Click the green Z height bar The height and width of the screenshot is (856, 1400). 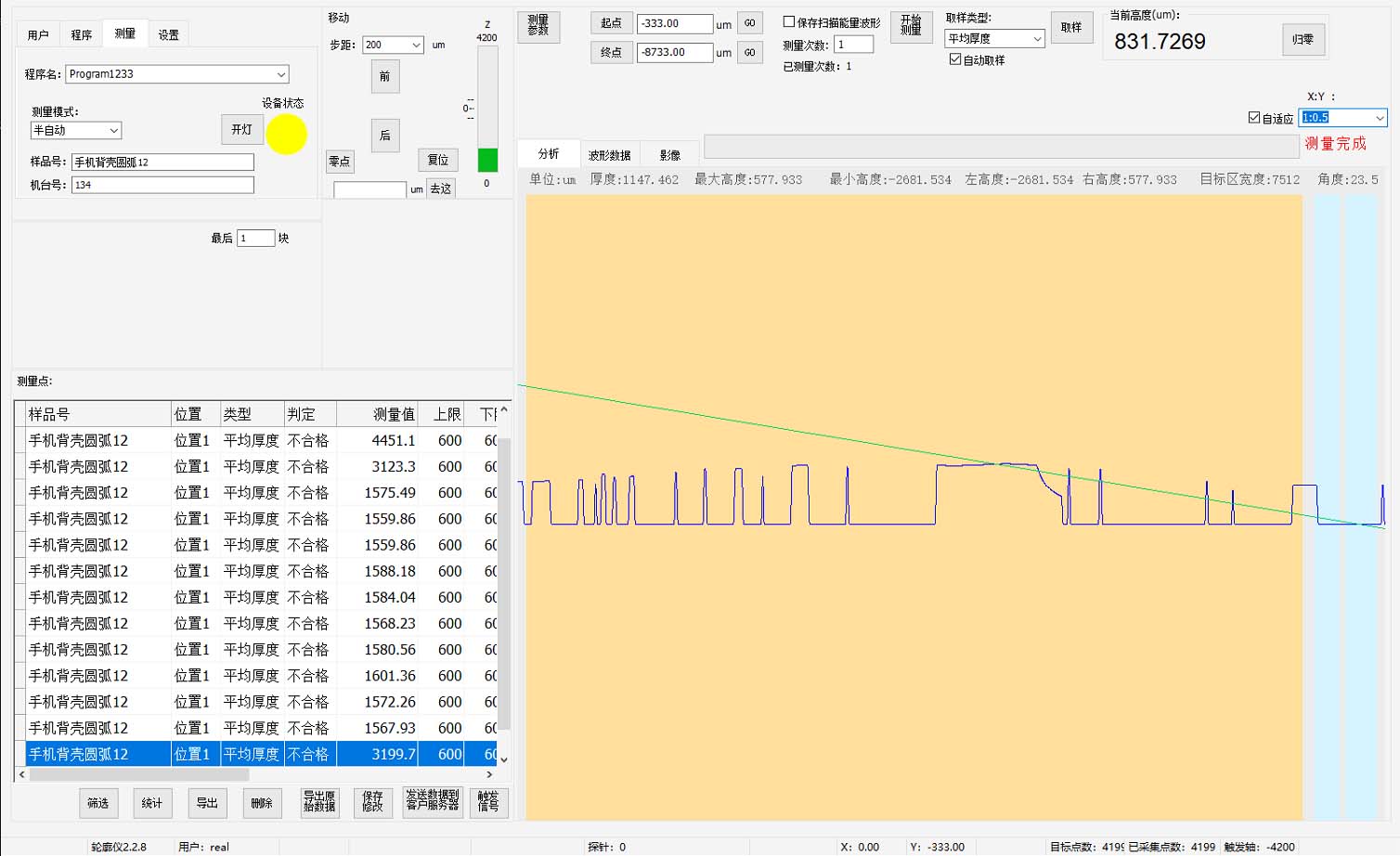pos(487,160)
